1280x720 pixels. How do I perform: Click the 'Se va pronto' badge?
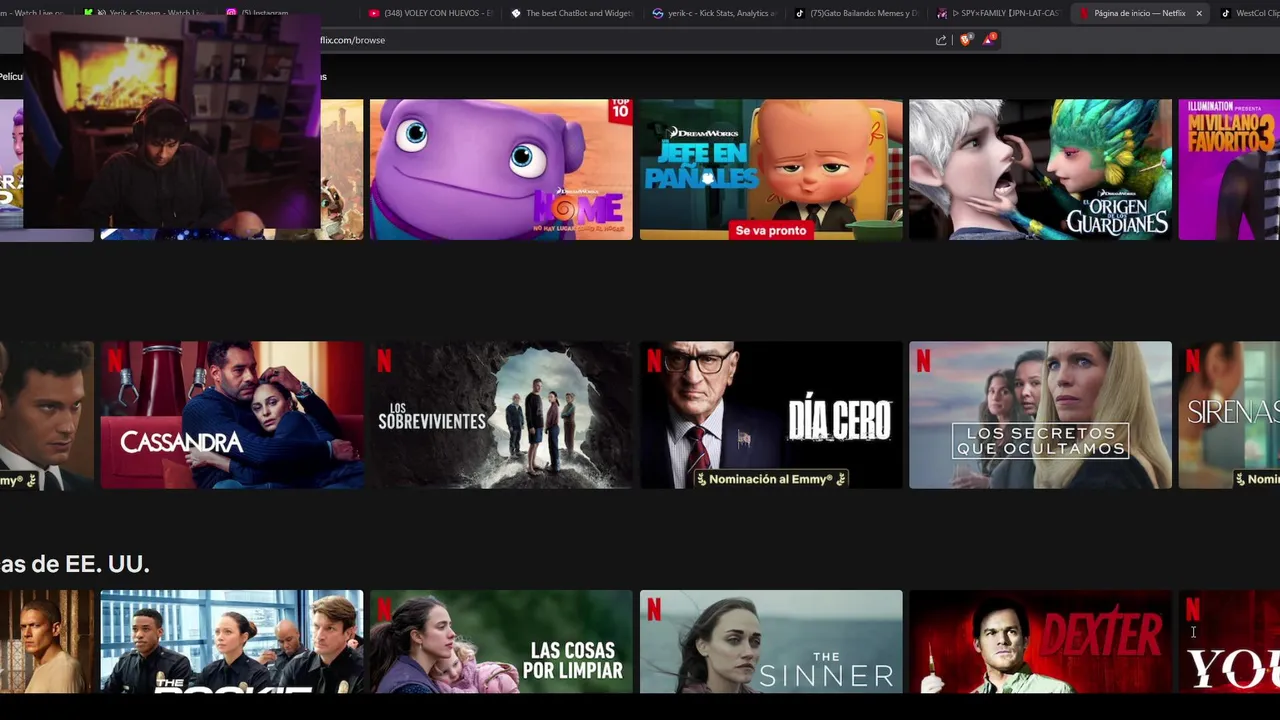point(770,230)
